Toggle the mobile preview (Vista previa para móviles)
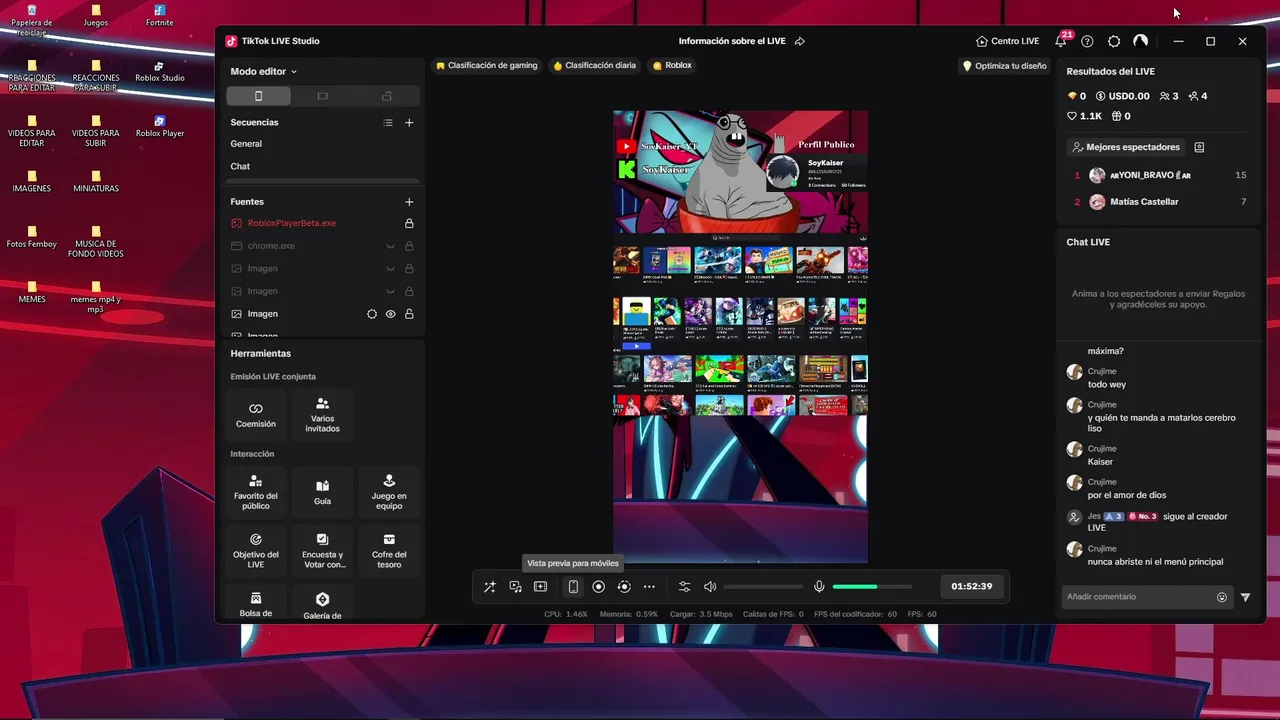The width and height of the screenshot is (1280, 720). click(573, 587)
